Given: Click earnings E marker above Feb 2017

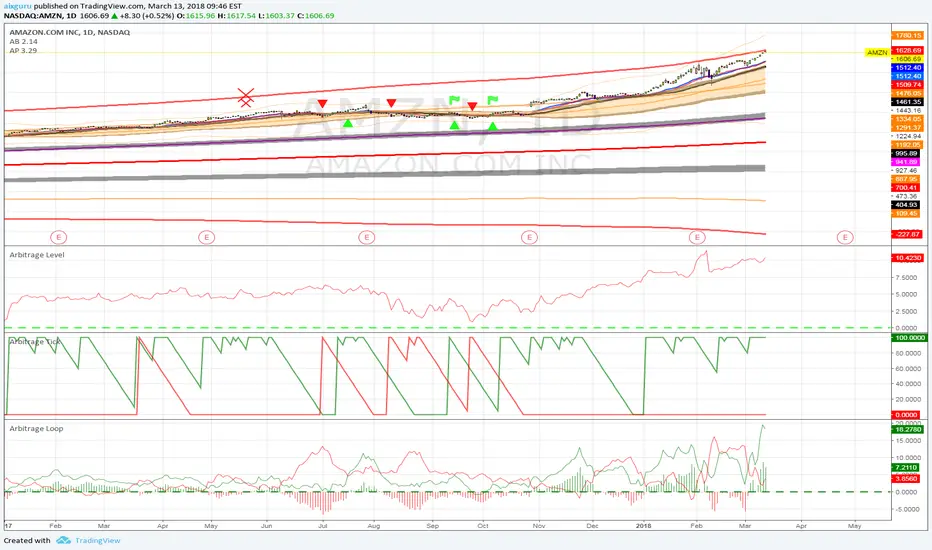Looking at the screenshot, I should click(x=58, y=237).
